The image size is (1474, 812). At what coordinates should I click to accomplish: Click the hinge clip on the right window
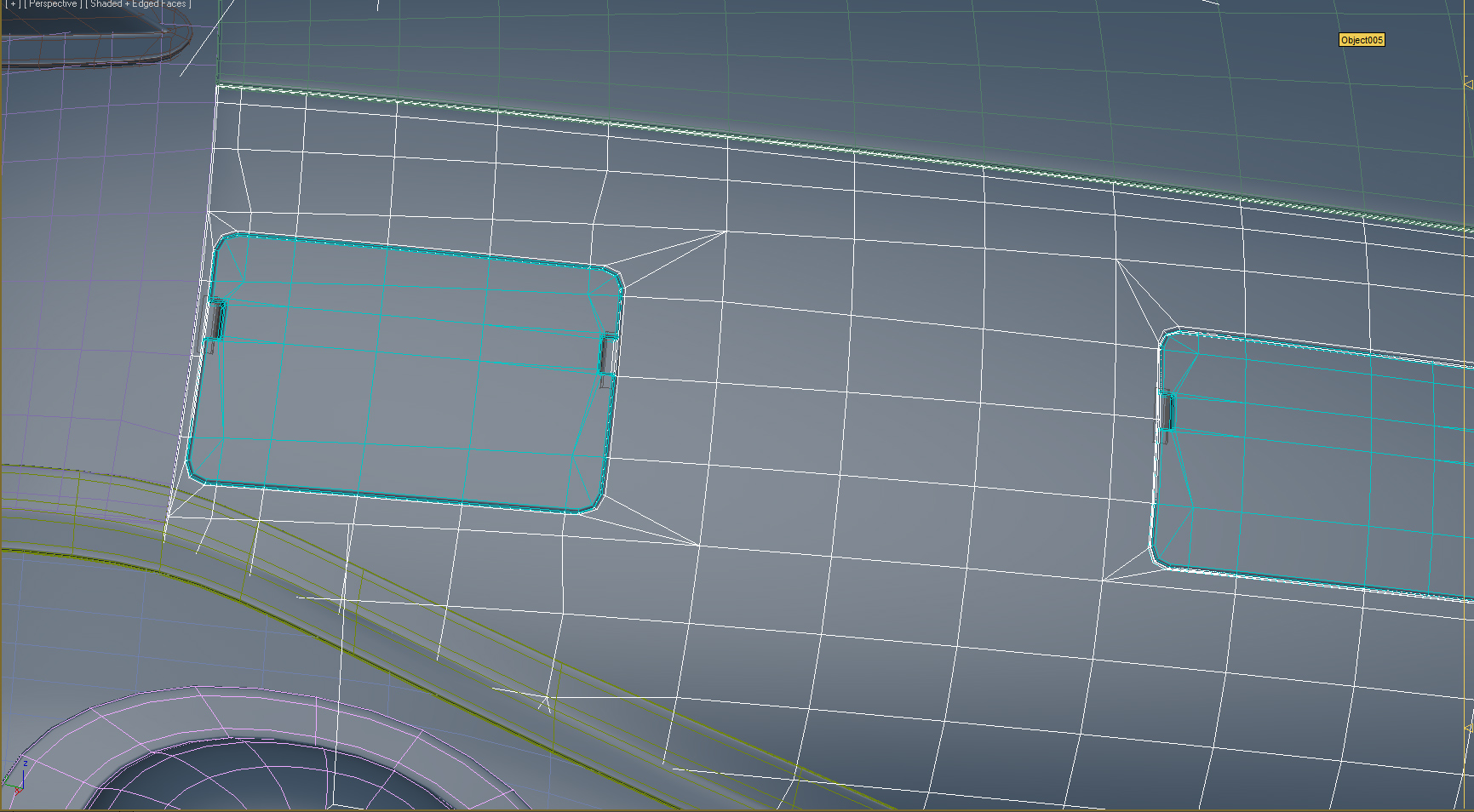pyautogui.click(x=1165, y=414)
